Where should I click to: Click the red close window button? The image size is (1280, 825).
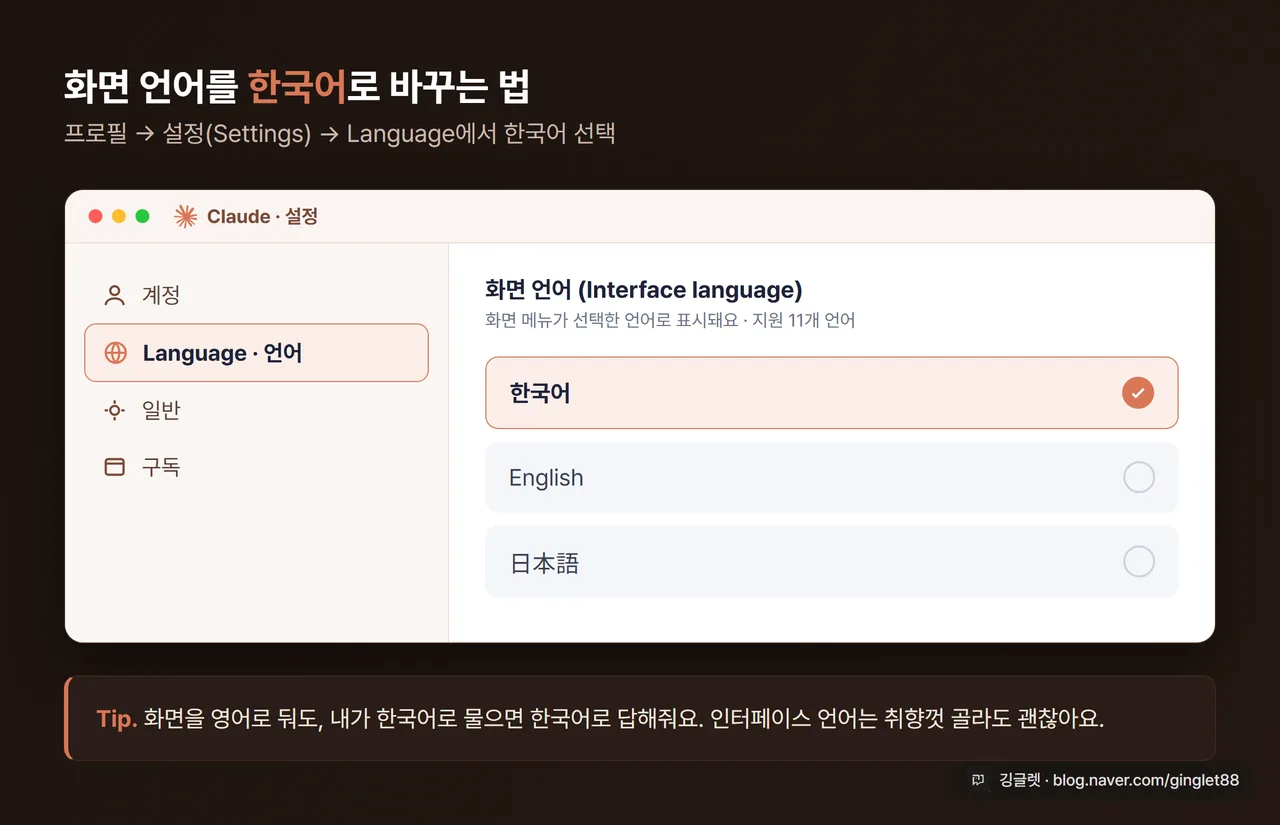click(x=96, y=216)
